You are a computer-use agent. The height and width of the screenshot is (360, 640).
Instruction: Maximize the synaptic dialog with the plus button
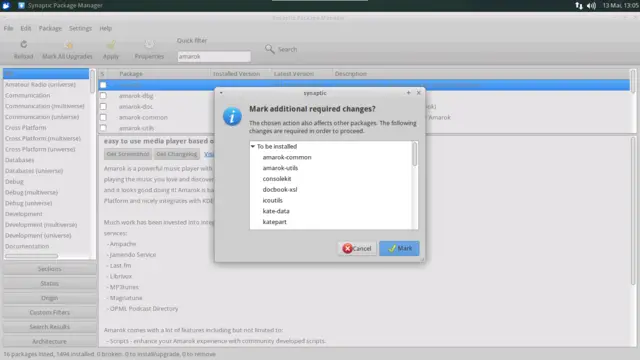coord(408,93)
